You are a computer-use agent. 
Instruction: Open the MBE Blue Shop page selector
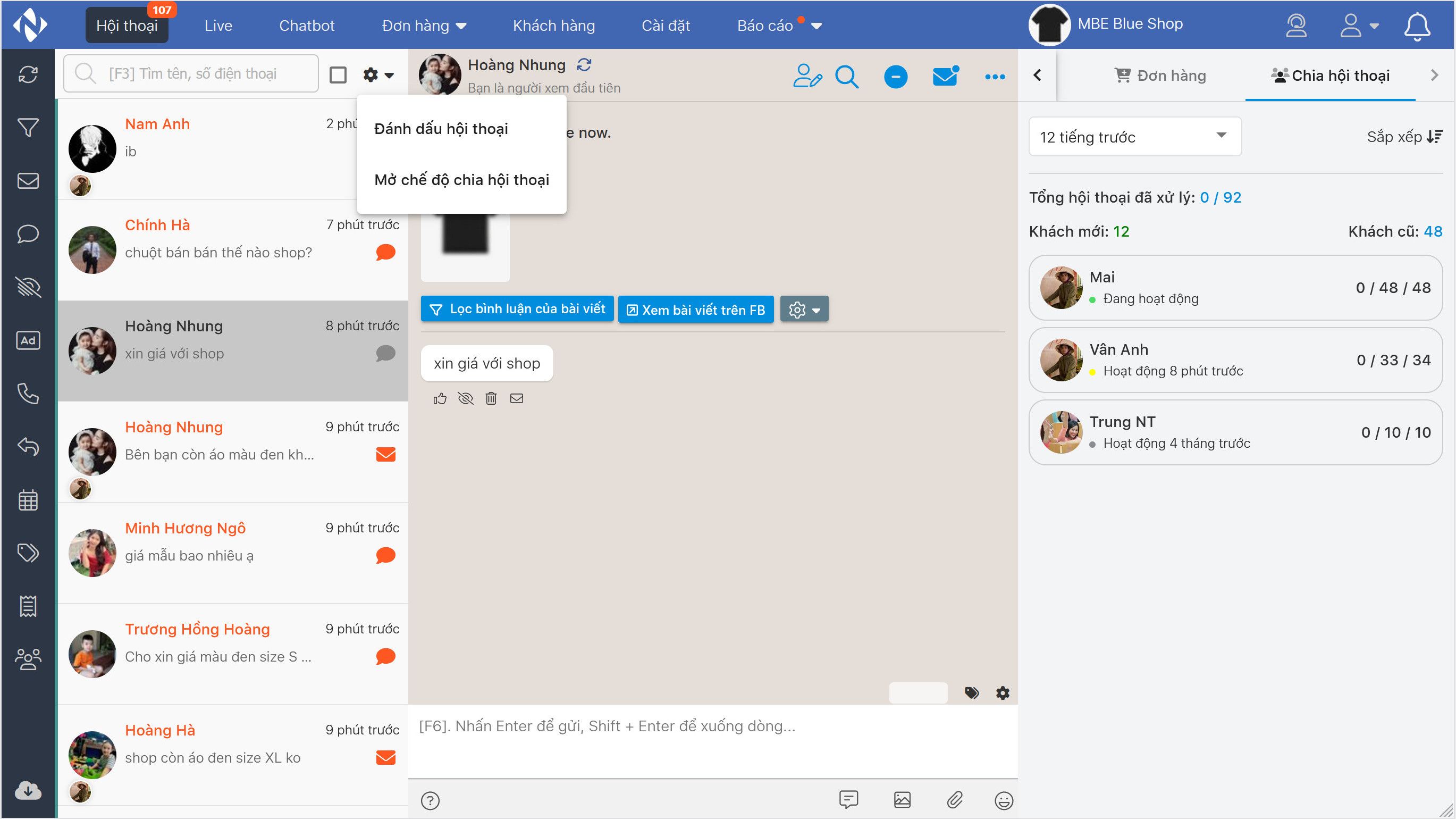[1106, 24]
